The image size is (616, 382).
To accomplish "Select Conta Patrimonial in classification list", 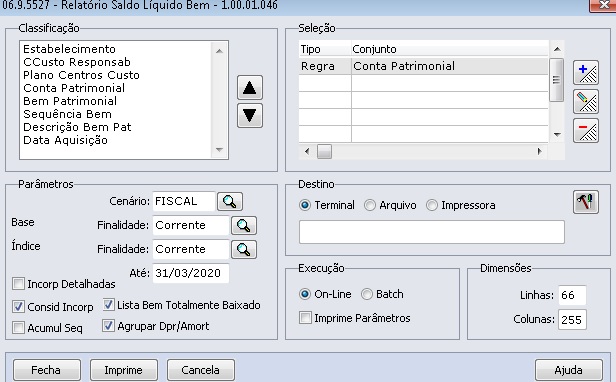I will (74, 88).
